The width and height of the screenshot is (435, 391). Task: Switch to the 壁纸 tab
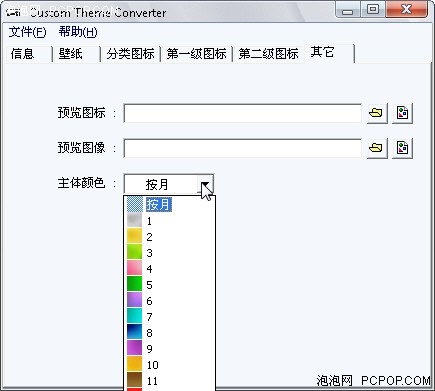77,54
